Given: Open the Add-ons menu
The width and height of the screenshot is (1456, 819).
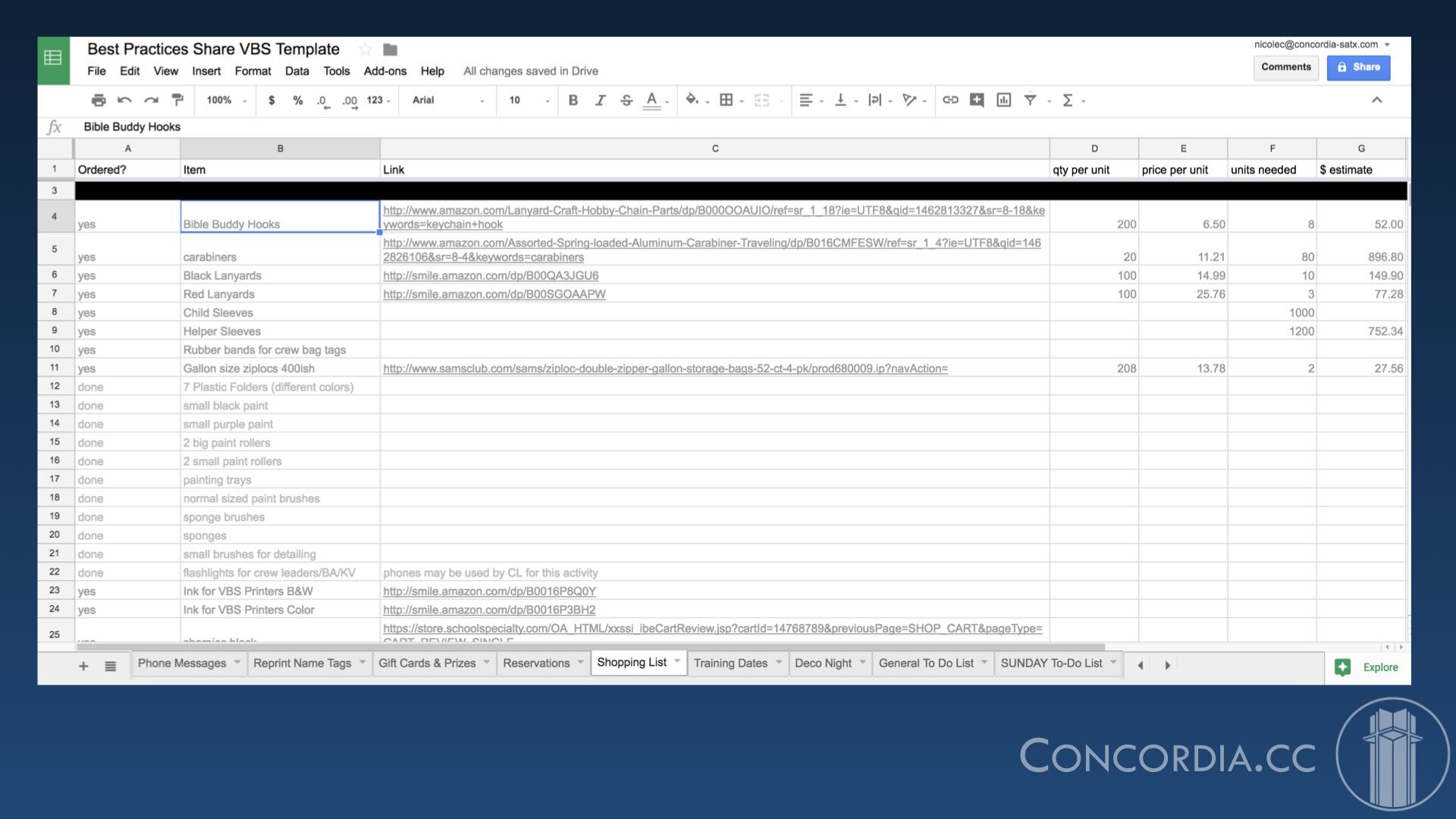Looking at the screenshot, I should (385, 71).
